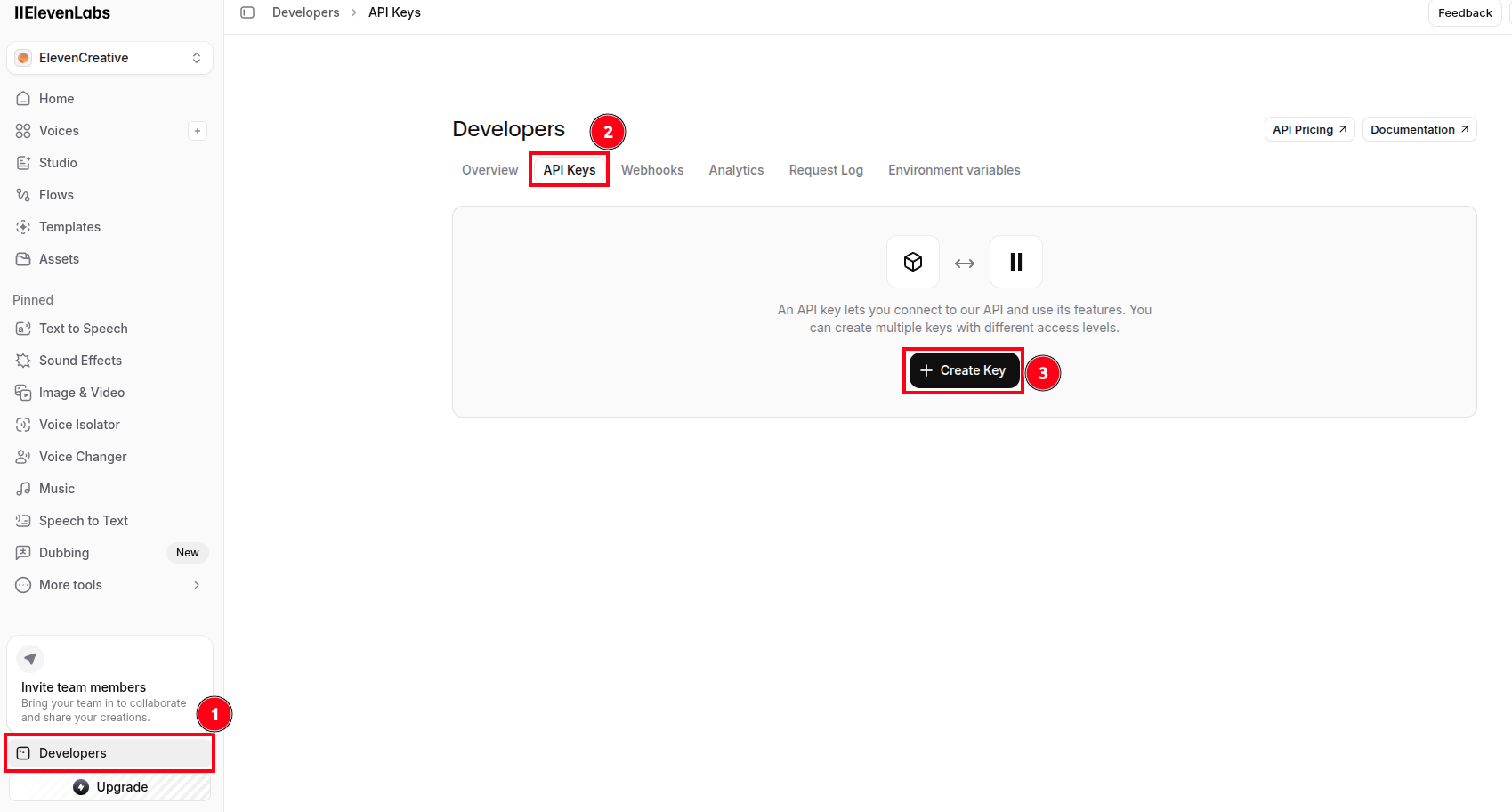1512x812 pixels.
Task: Go to Assets in sidebar
Action: [110, 259]
